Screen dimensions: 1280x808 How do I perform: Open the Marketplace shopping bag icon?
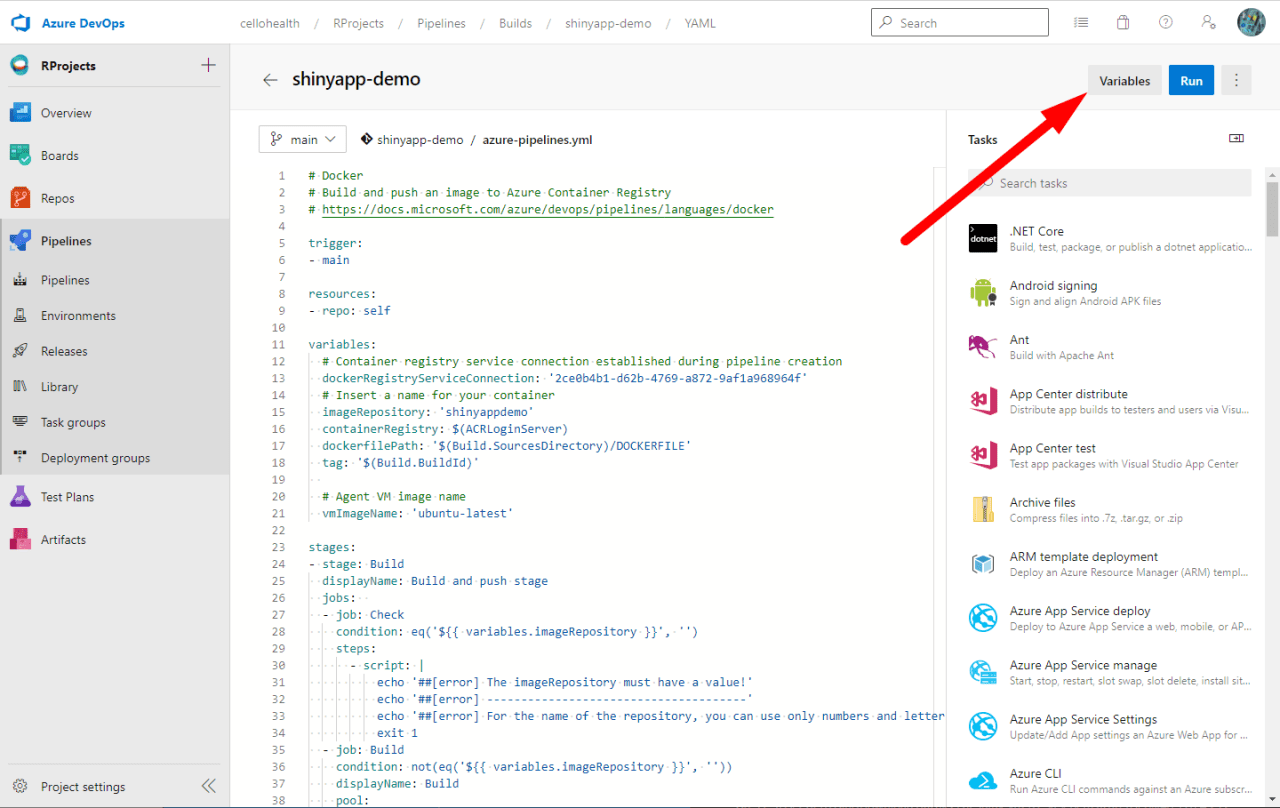coord(1122,21)
